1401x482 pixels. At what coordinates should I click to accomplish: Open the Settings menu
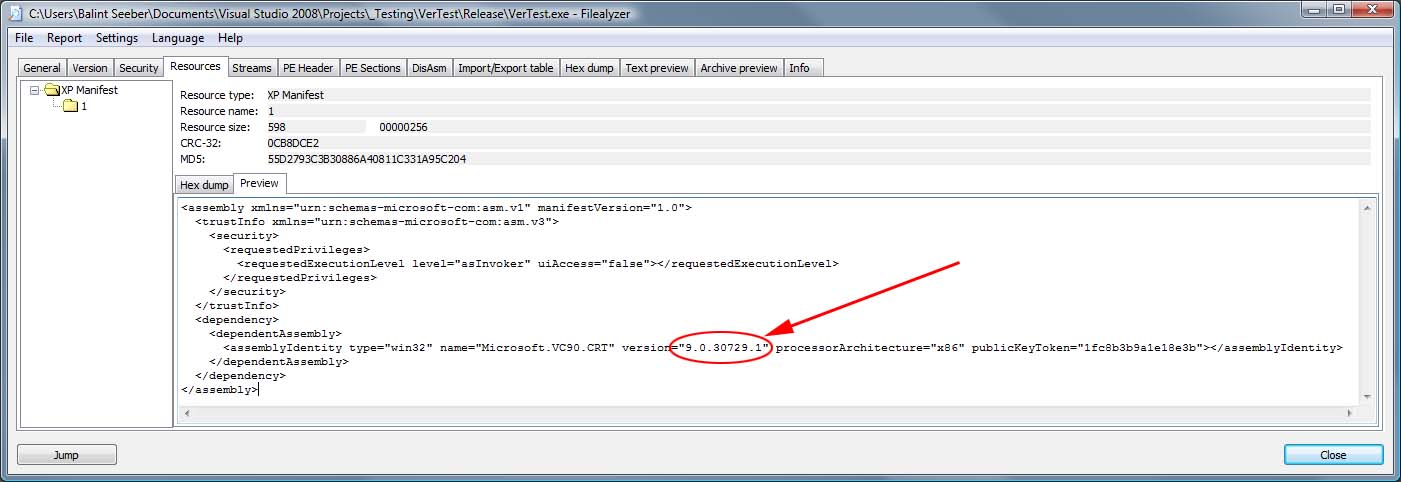(x=117, y=38)
